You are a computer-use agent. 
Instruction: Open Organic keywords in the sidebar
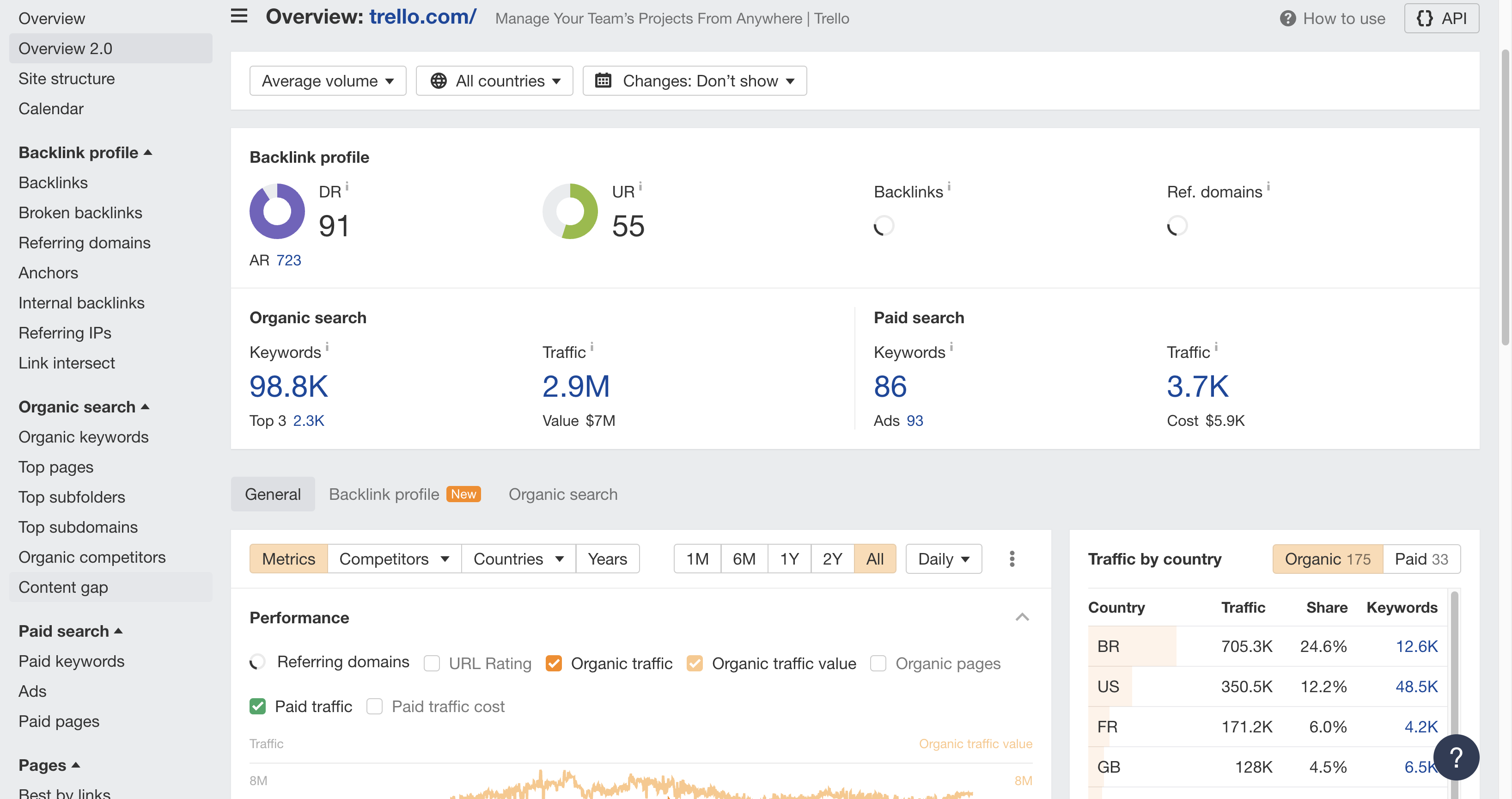tap(83, 437)
